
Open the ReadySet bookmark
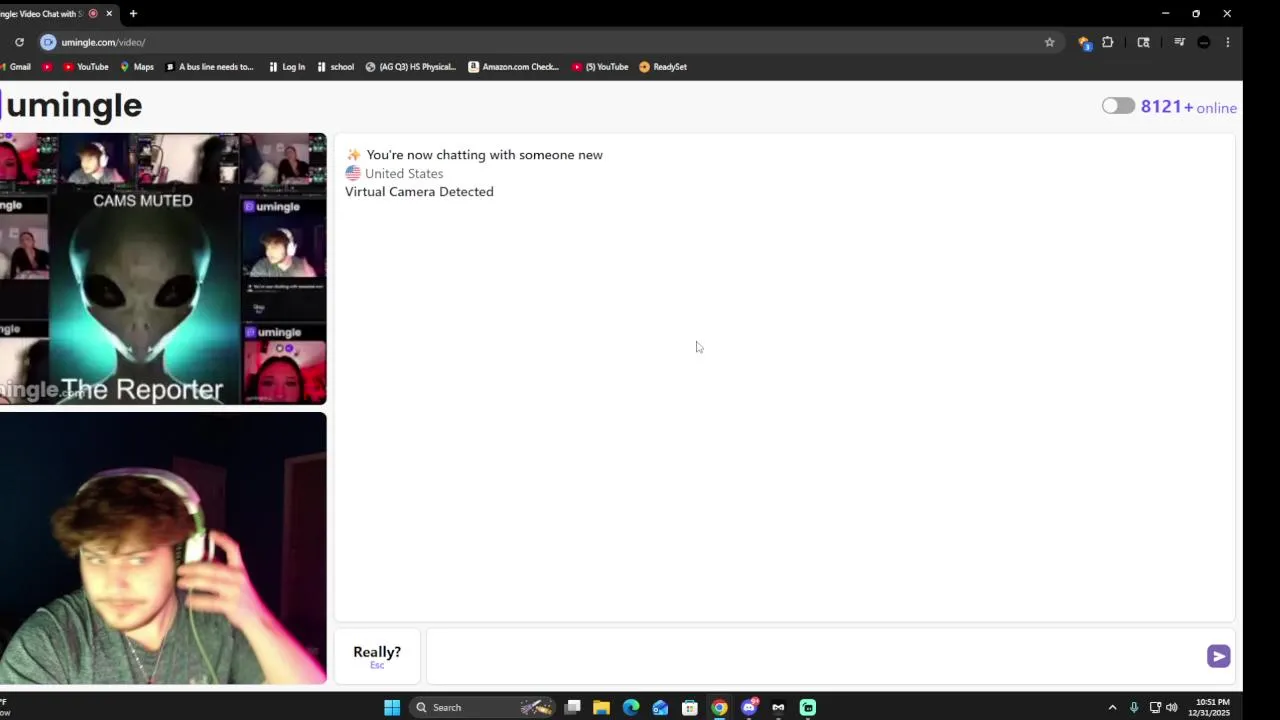click(x=663, y=67)
